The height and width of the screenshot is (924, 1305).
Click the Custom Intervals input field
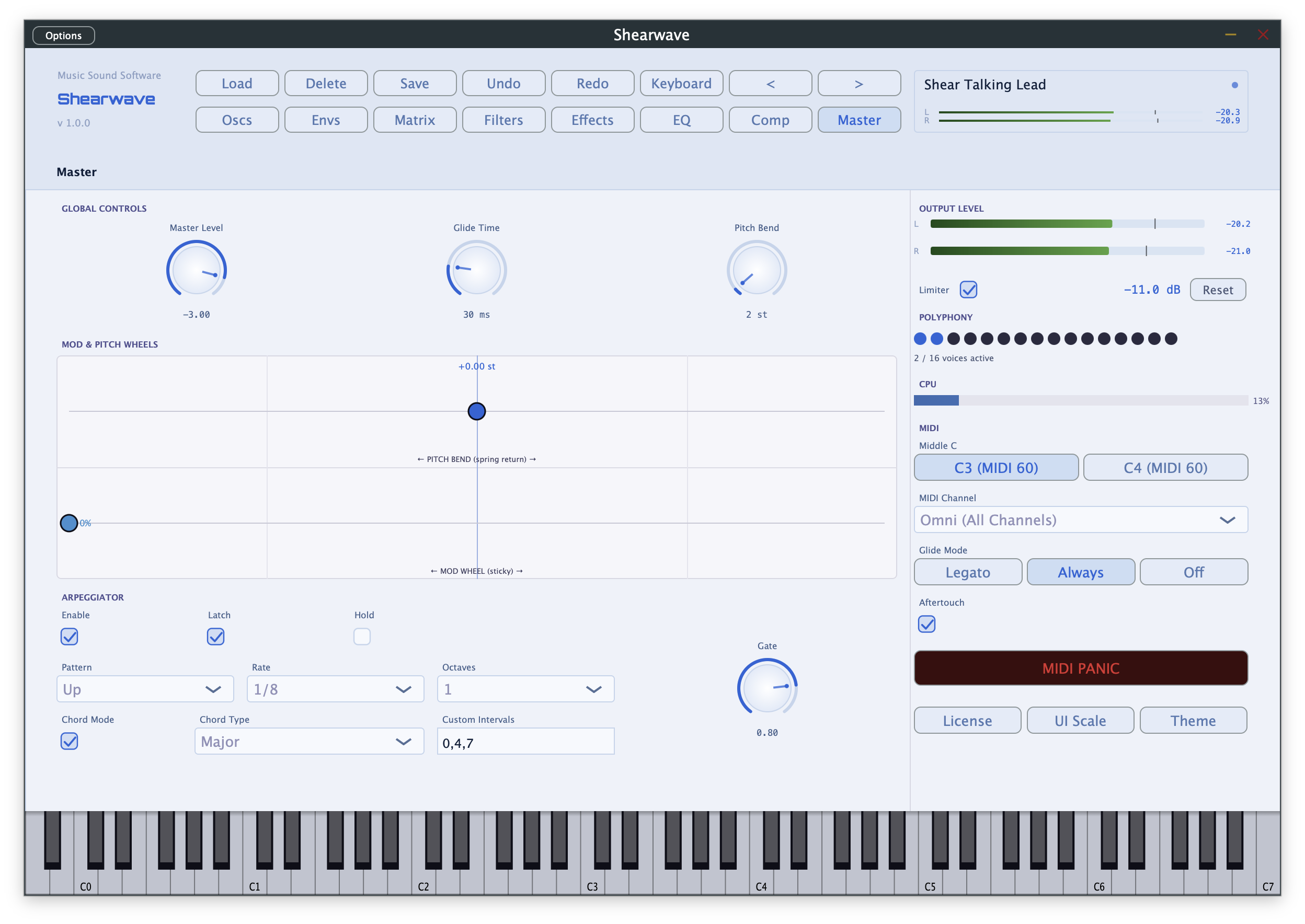coord(525,742)
